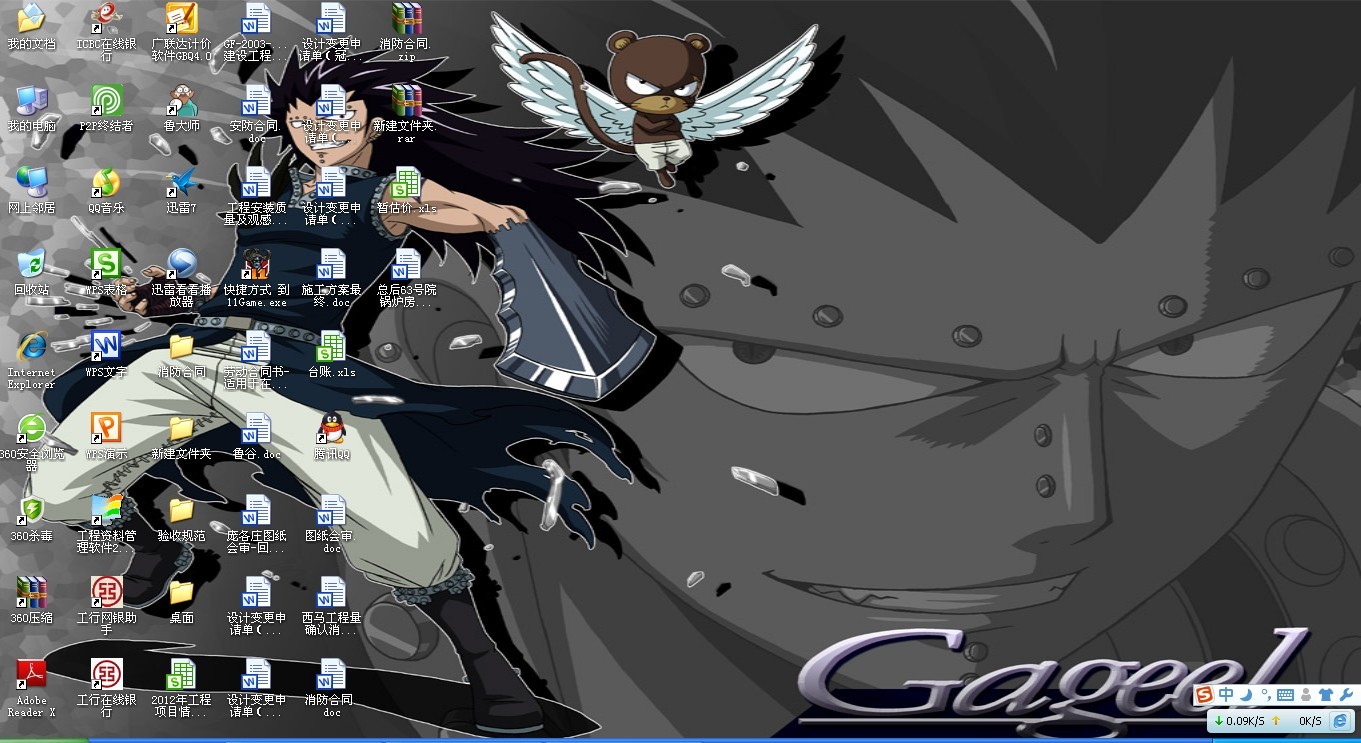Launch the 工程资料管理软件 shortcut

[x=107, y=525]
